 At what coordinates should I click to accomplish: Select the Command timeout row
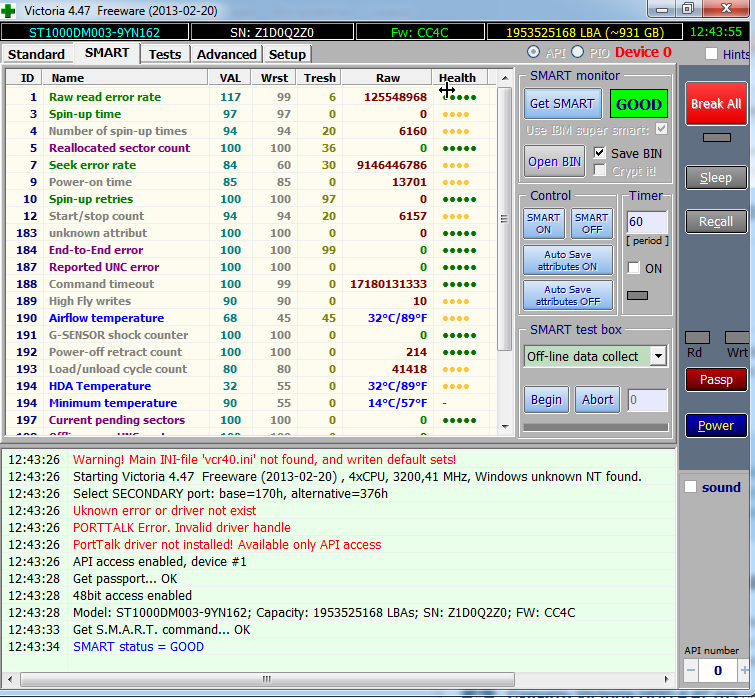pyautogui.click(x=250, y=284)
